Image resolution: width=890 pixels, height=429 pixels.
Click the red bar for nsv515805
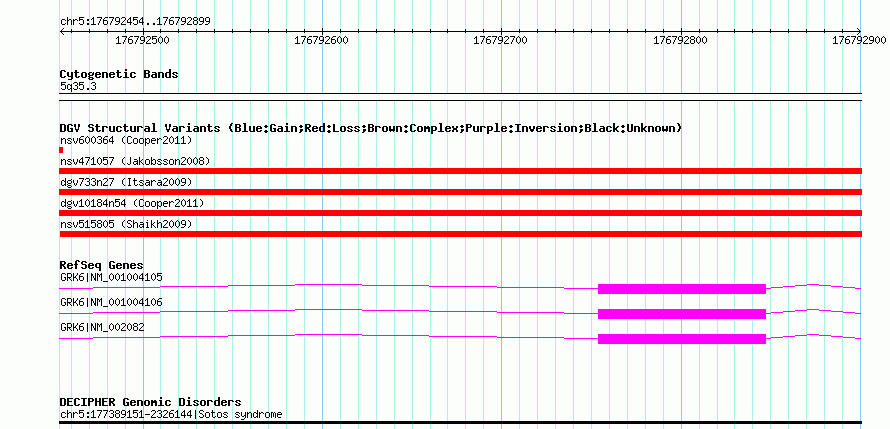click(x=460, y=234)
